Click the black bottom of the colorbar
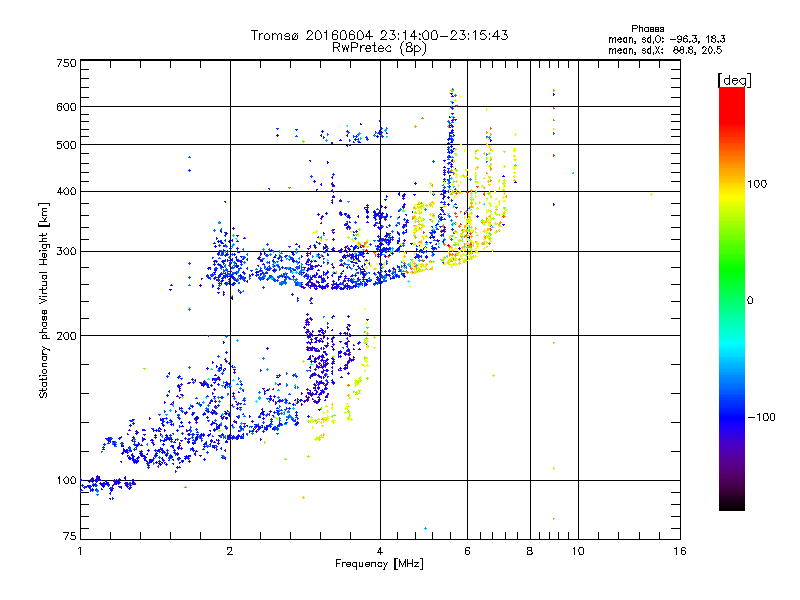Viewport: 800px width, 600px height. point(732,503)
